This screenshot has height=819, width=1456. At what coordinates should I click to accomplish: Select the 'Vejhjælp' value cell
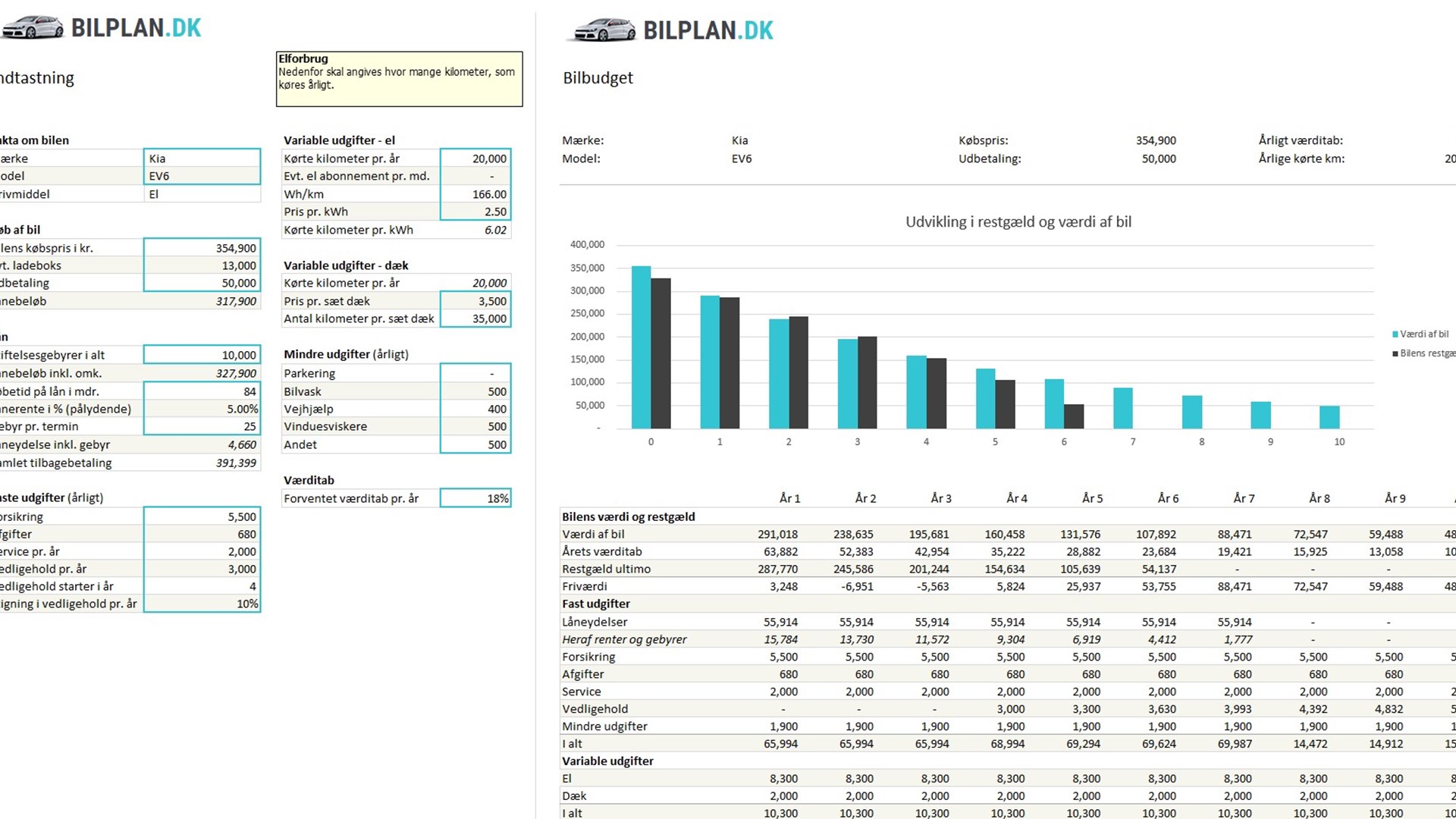(475, 409)
